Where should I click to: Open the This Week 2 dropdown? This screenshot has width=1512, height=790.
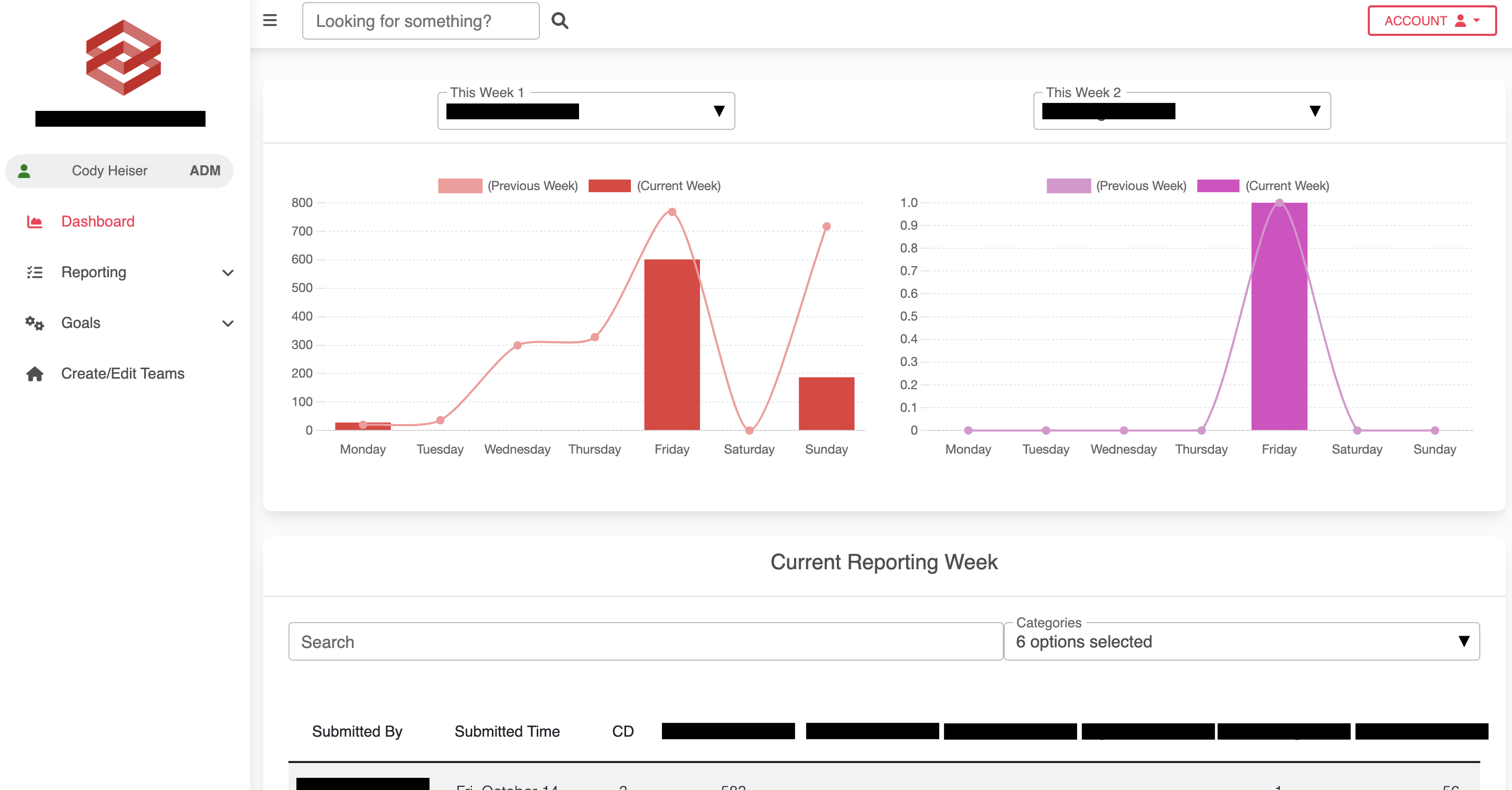point(1181,111)
